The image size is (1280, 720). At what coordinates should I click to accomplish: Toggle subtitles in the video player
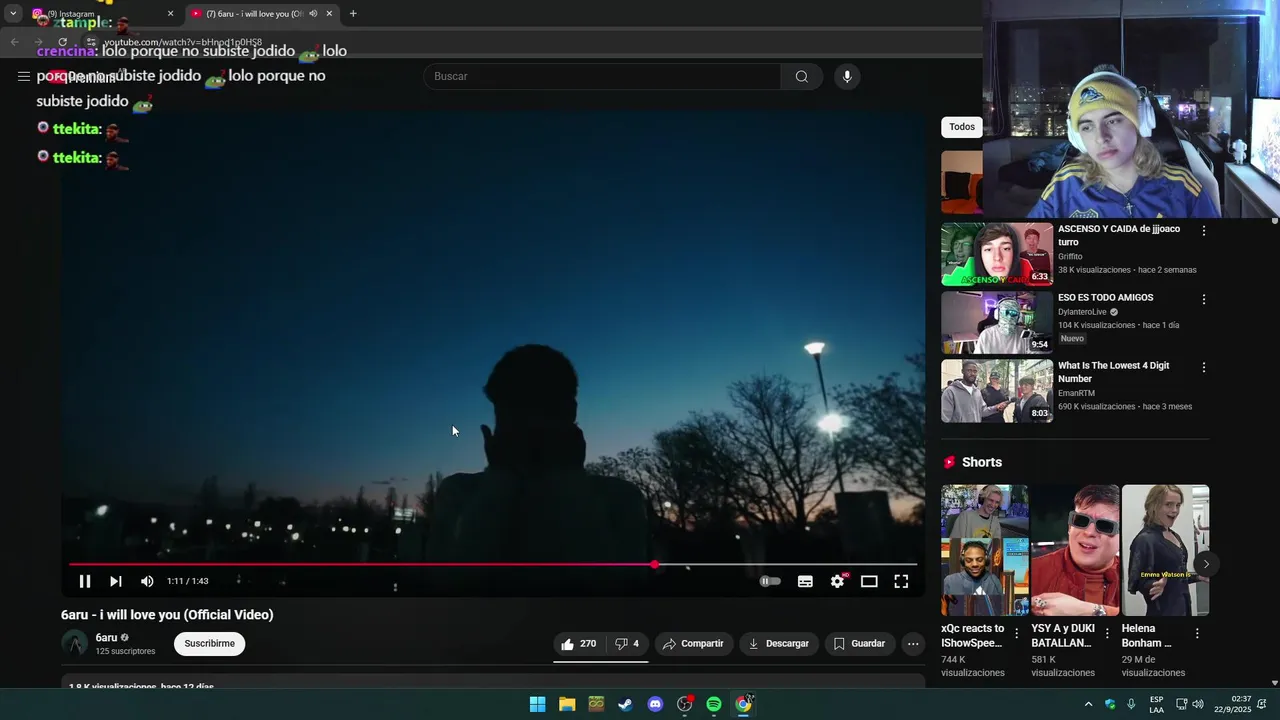pos(805,581)
